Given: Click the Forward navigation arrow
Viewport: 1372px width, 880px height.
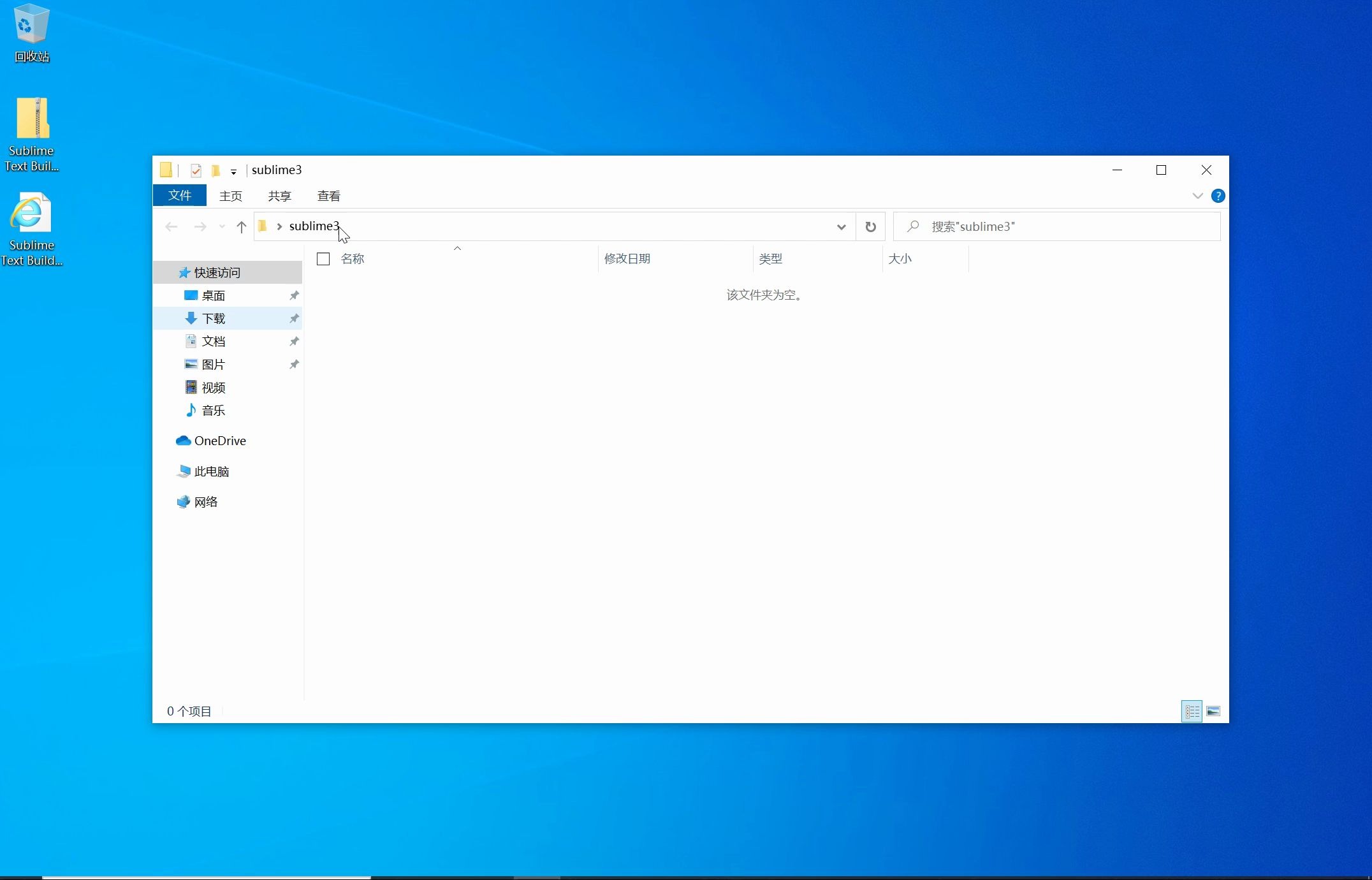Looking at the screenshot, I should tap(200, 226).
